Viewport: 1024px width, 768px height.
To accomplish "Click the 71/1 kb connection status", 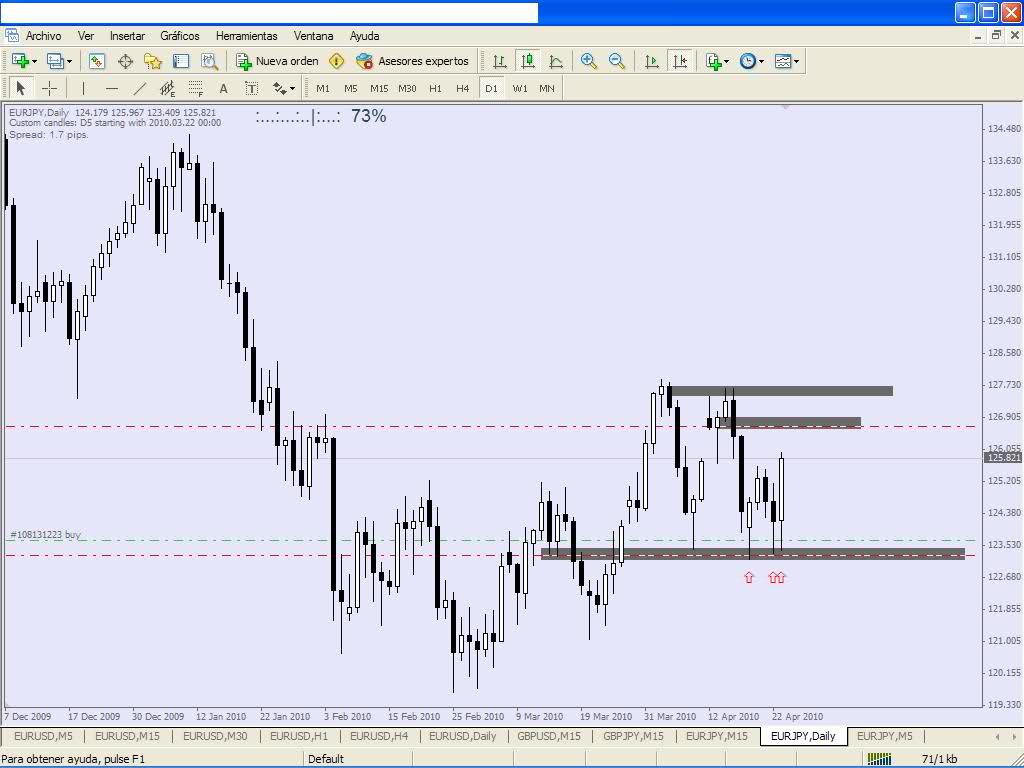I will coord(939,759).
